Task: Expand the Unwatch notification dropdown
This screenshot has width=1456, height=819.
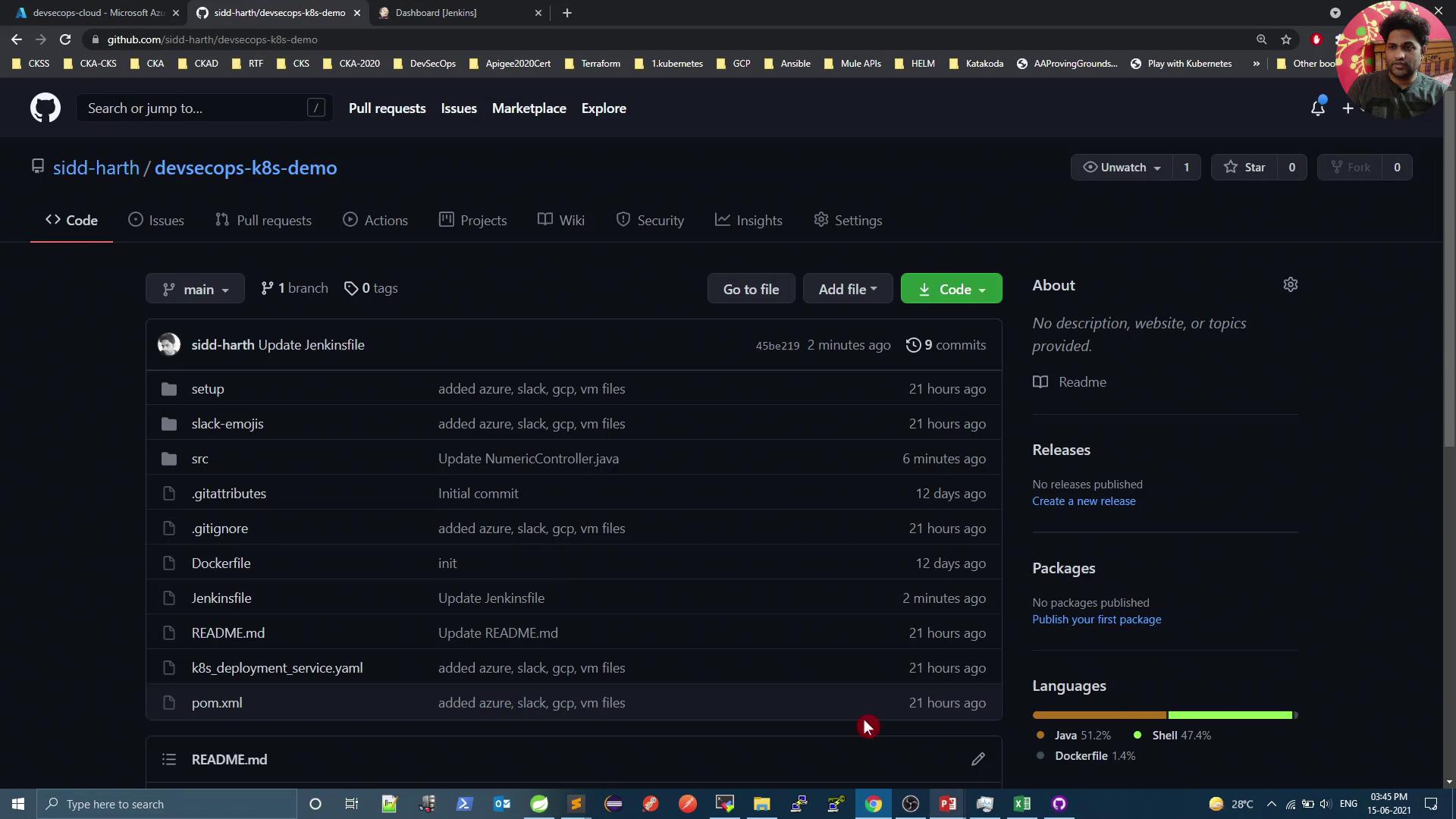Action: [1122, 168]
